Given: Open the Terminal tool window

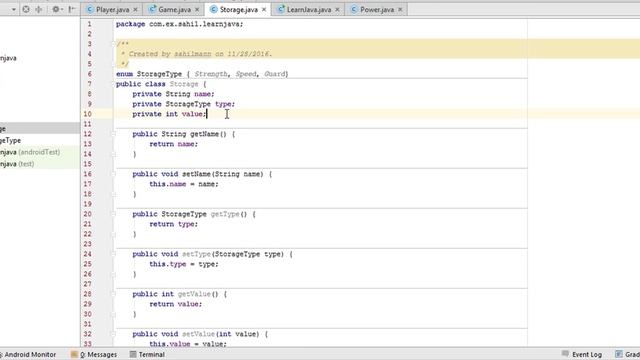Looking at the screenshot, I should 147,354.
